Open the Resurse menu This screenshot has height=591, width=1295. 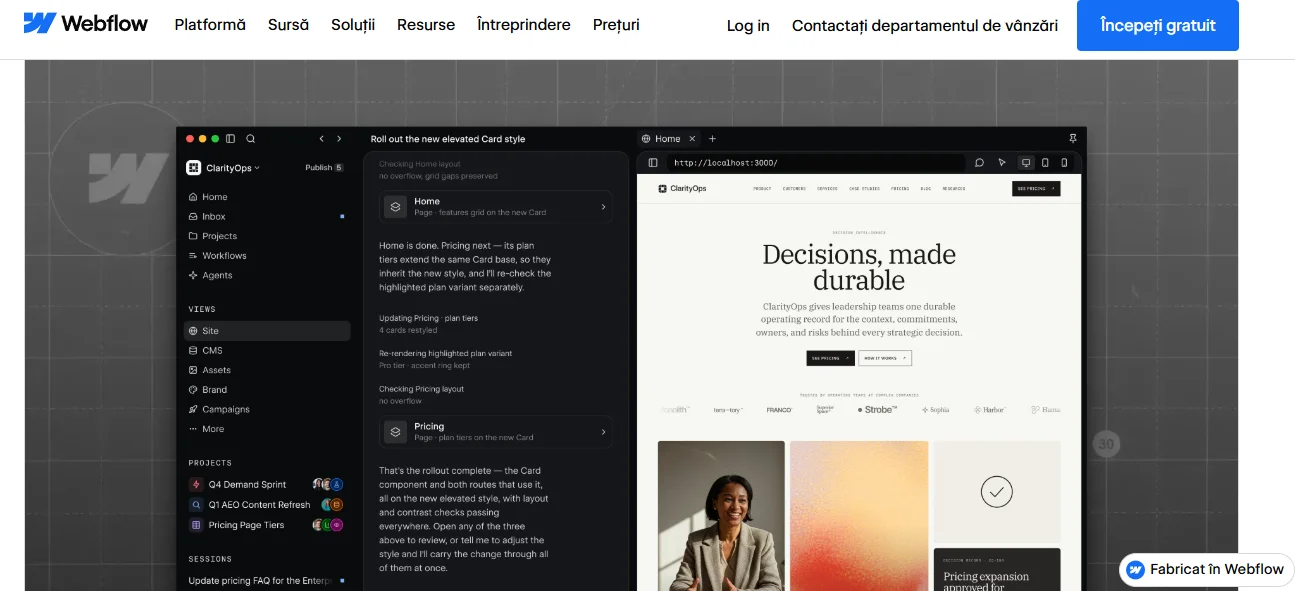coord(426,25)
